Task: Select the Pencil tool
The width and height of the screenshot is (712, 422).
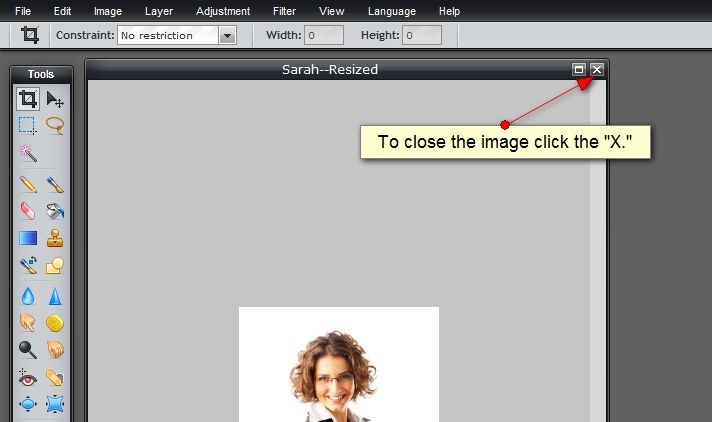Action: coord(27,184)
